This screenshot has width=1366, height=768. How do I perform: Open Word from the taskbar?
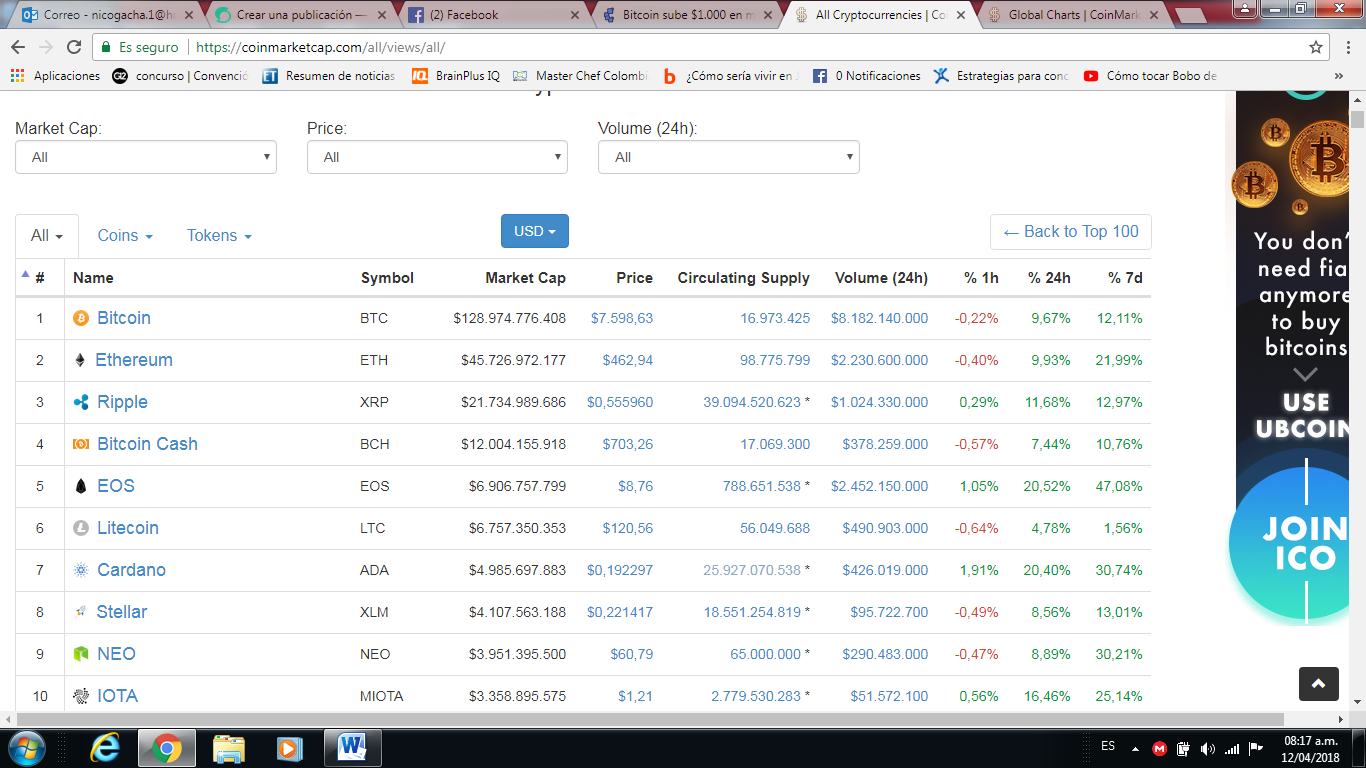(x=353, y=747)
